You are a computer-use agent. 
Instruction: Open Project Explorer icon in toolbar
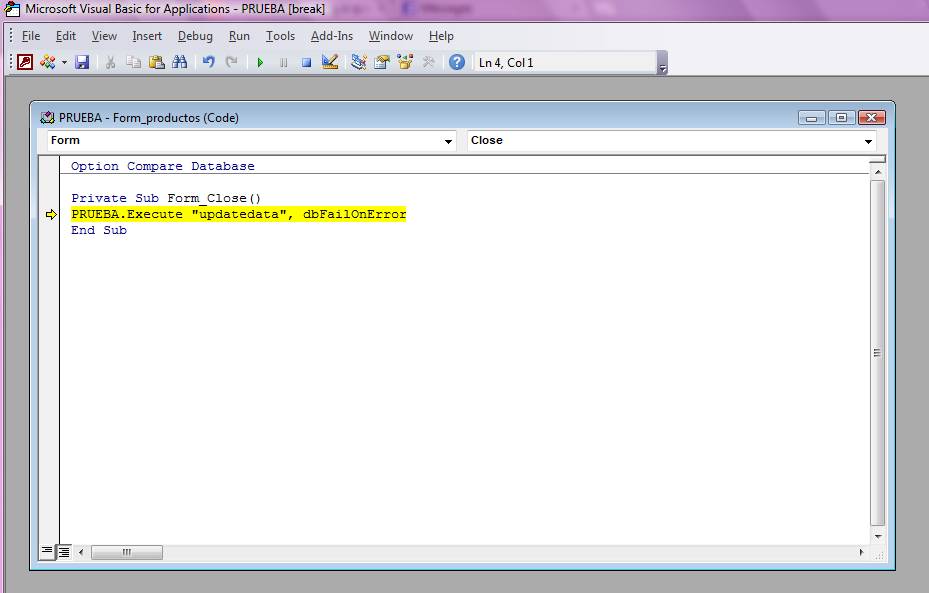(x=358, y=62)
